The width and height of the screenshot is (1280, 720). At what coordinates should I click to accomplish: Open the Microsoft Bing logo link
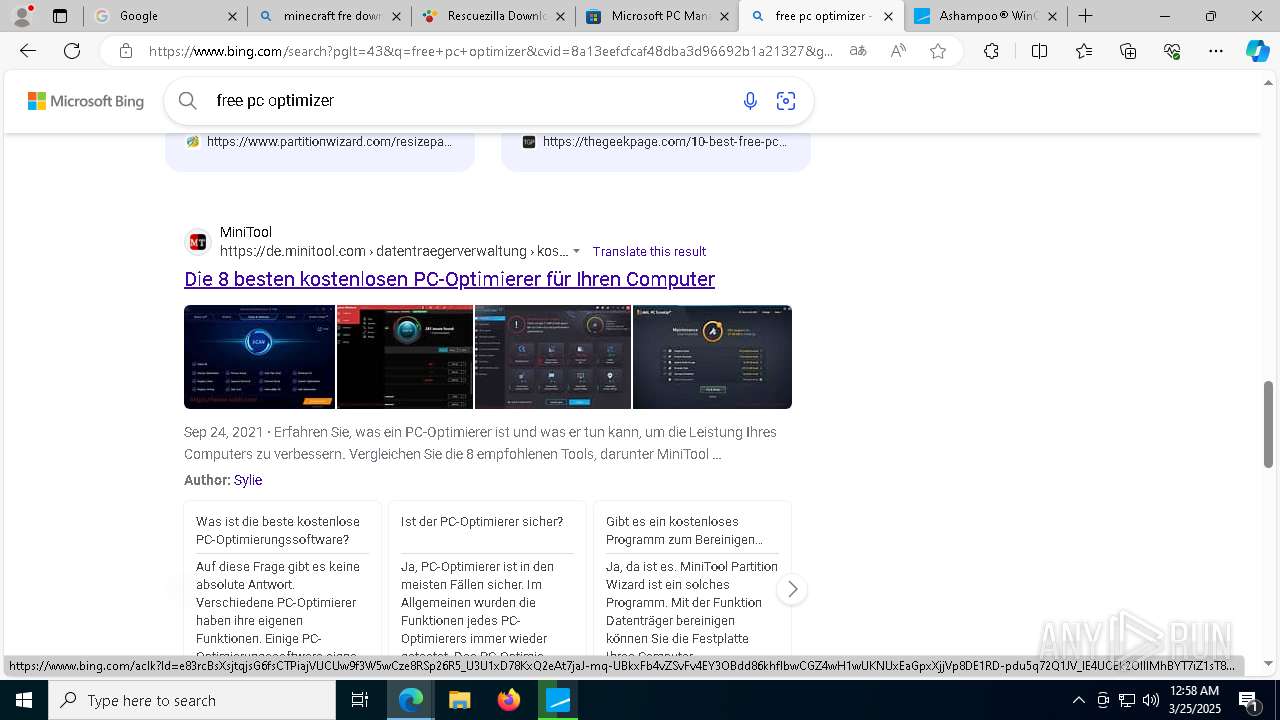point(86,101)
